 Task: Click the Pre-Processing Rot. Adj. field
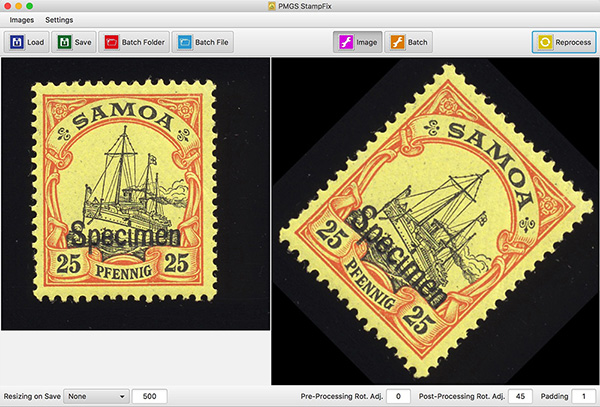click(x=398, y=396)
